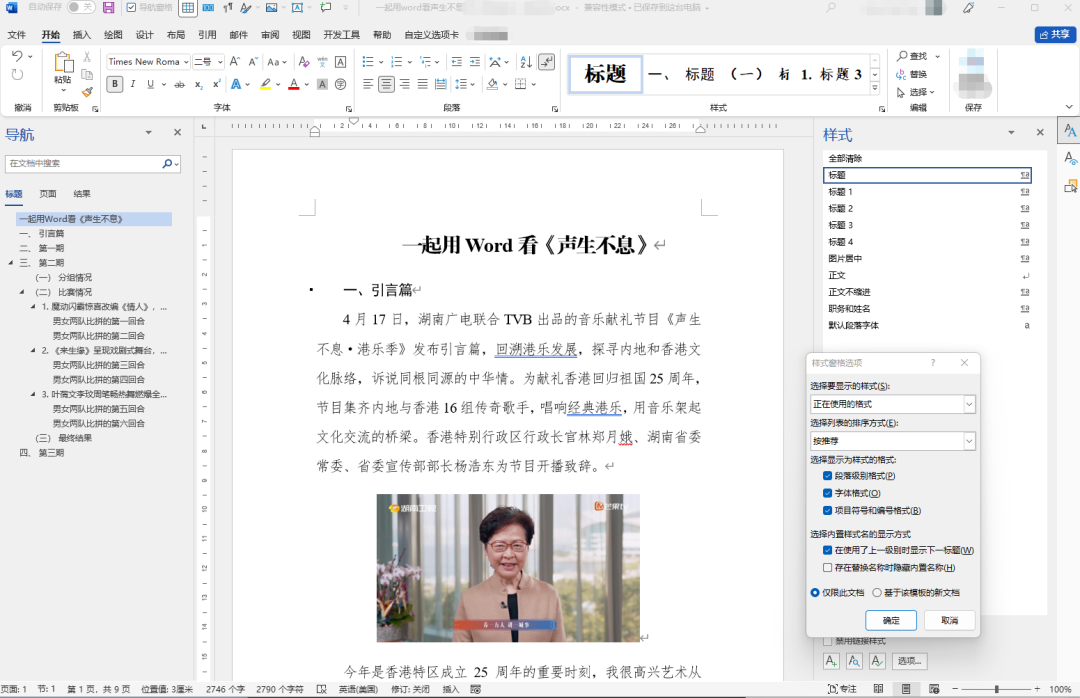This screenshot has height=698, width=1080.
Task: Justify the paragraph text
Action: [x=423, y=84]
